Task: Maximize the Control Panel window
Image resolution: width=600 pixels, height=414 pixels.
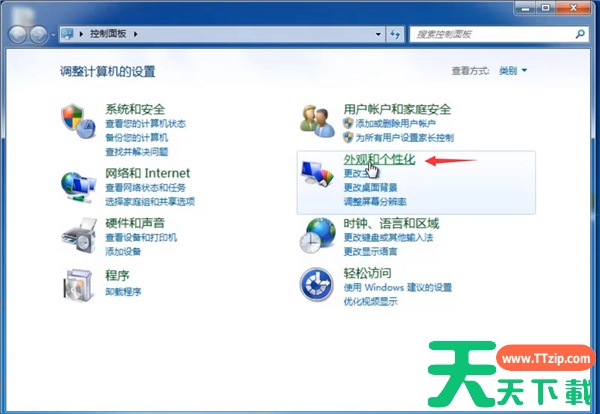Action: (x=546, y=8)
